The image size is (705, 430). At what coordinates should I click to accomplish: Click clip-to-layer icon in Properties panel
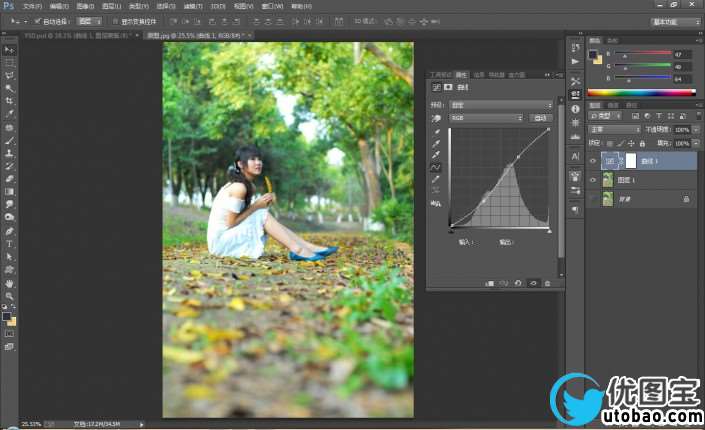(x=490, y=283)
